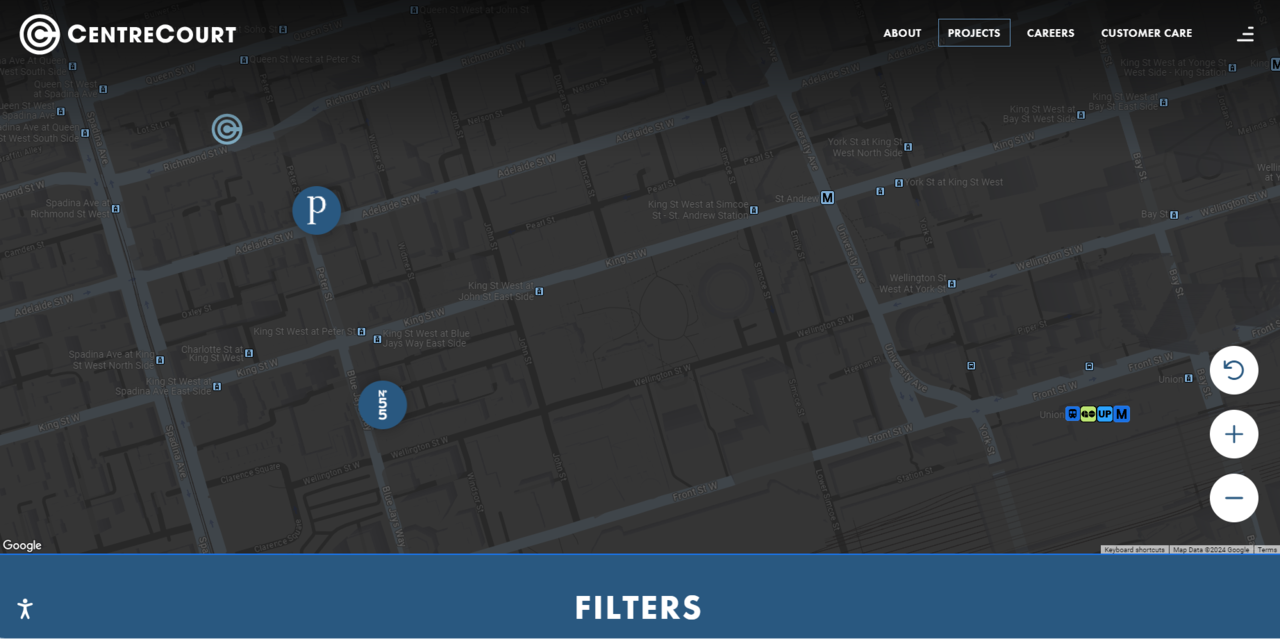
Task: Click the 'Charlotte St at King St West' stop
Action: click(248, 354)
